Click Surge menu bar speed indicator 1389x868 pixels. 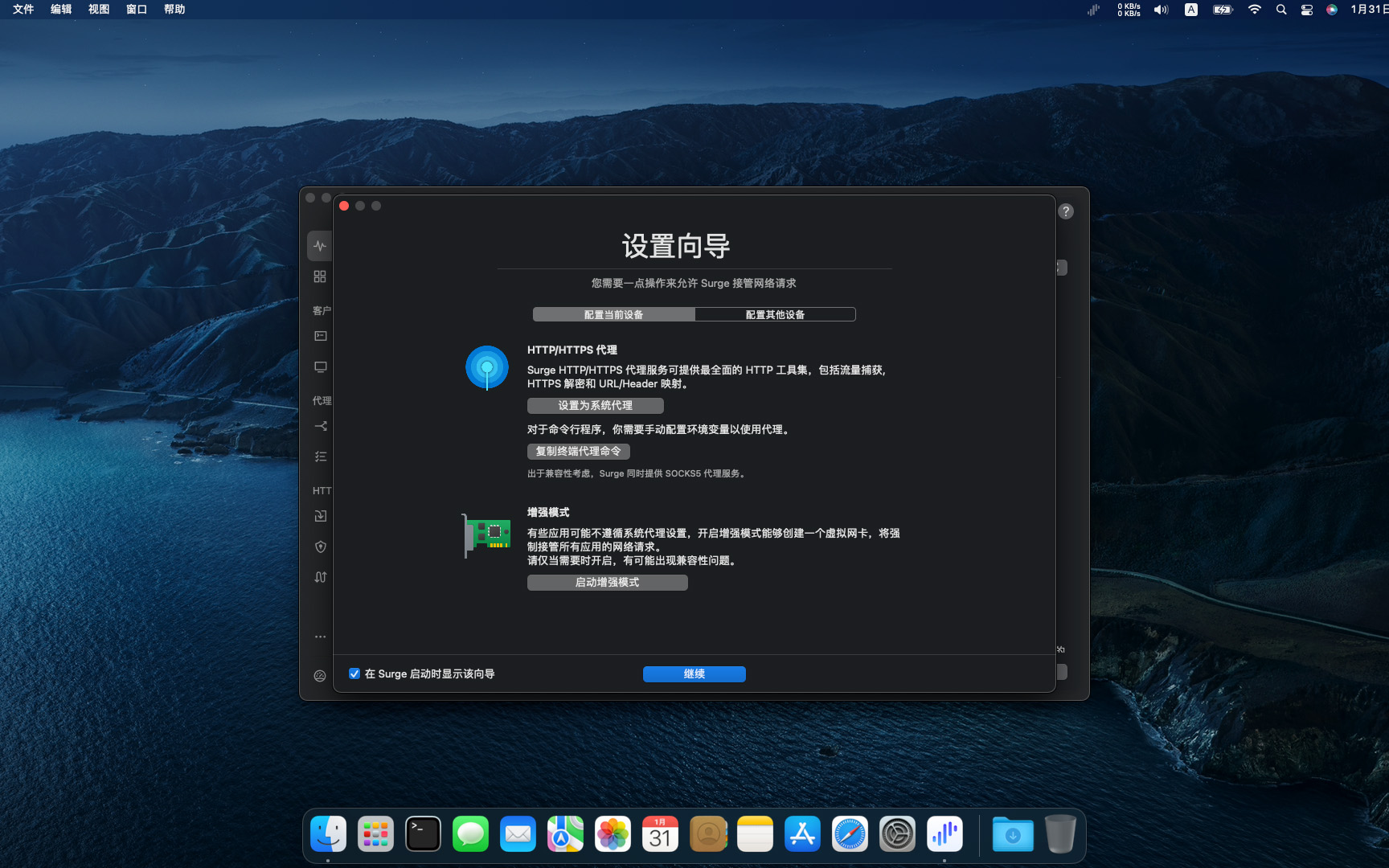1129,10
